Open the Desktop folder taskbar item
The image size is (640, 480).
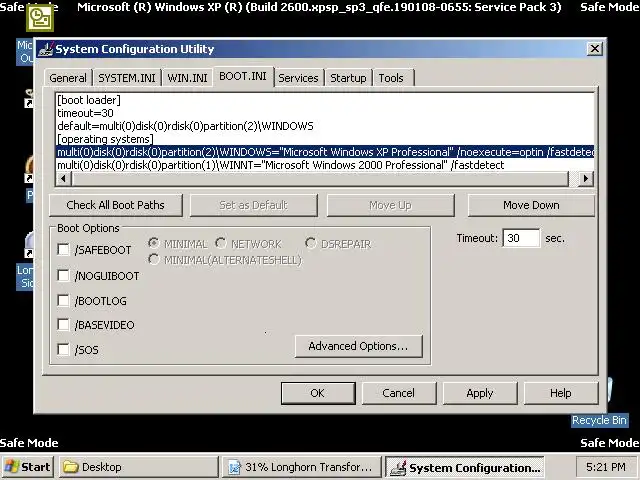click(139, 467)
